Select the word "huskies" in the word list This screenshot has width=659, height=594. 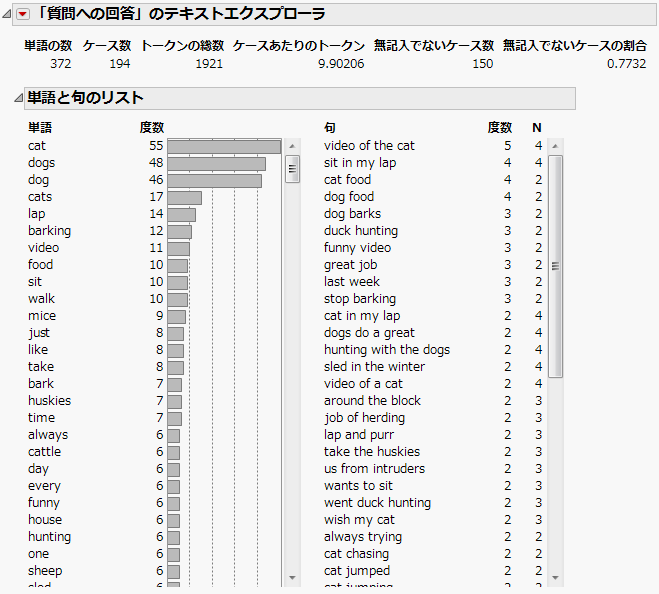coord(49,401)
